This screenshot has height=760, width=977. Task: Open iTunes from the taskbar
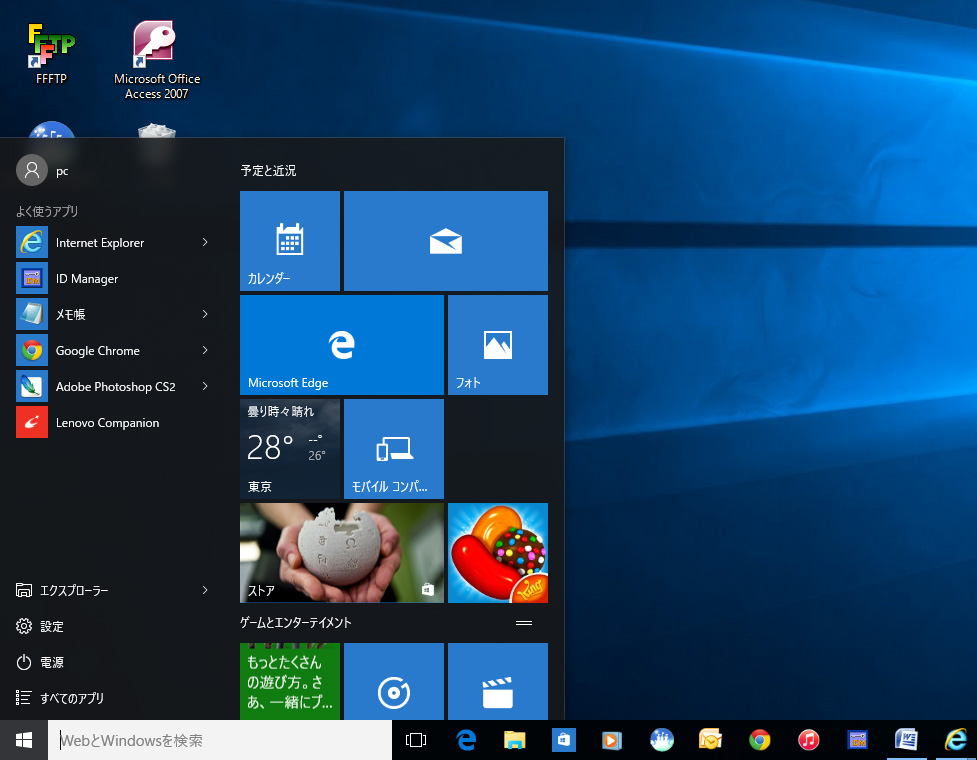tap(808, 740)
